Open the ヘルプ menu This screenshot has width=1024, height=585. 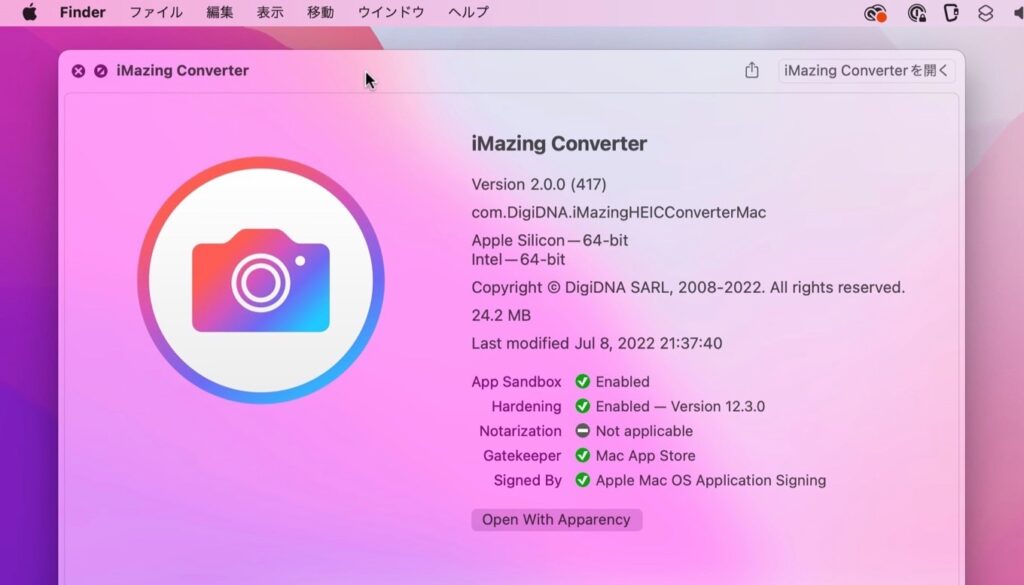[467, 12]
